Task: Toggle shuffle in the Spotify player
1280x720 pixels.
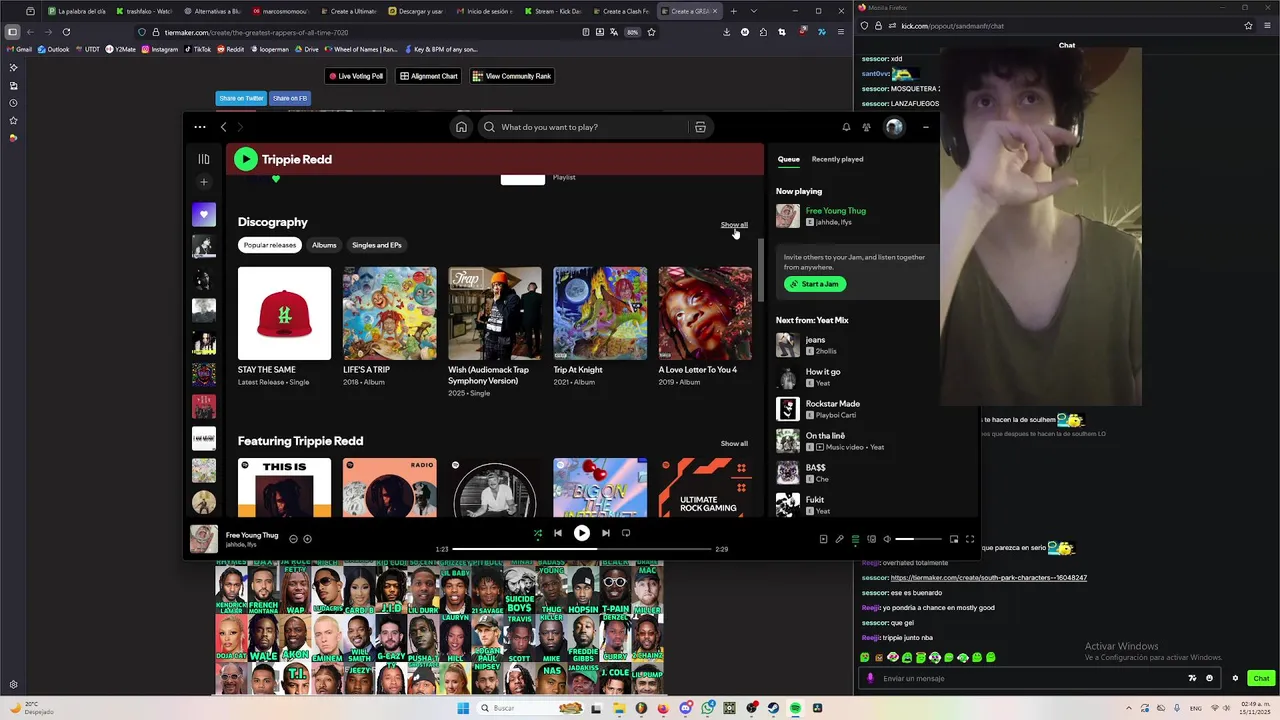Action: point(538,533)
